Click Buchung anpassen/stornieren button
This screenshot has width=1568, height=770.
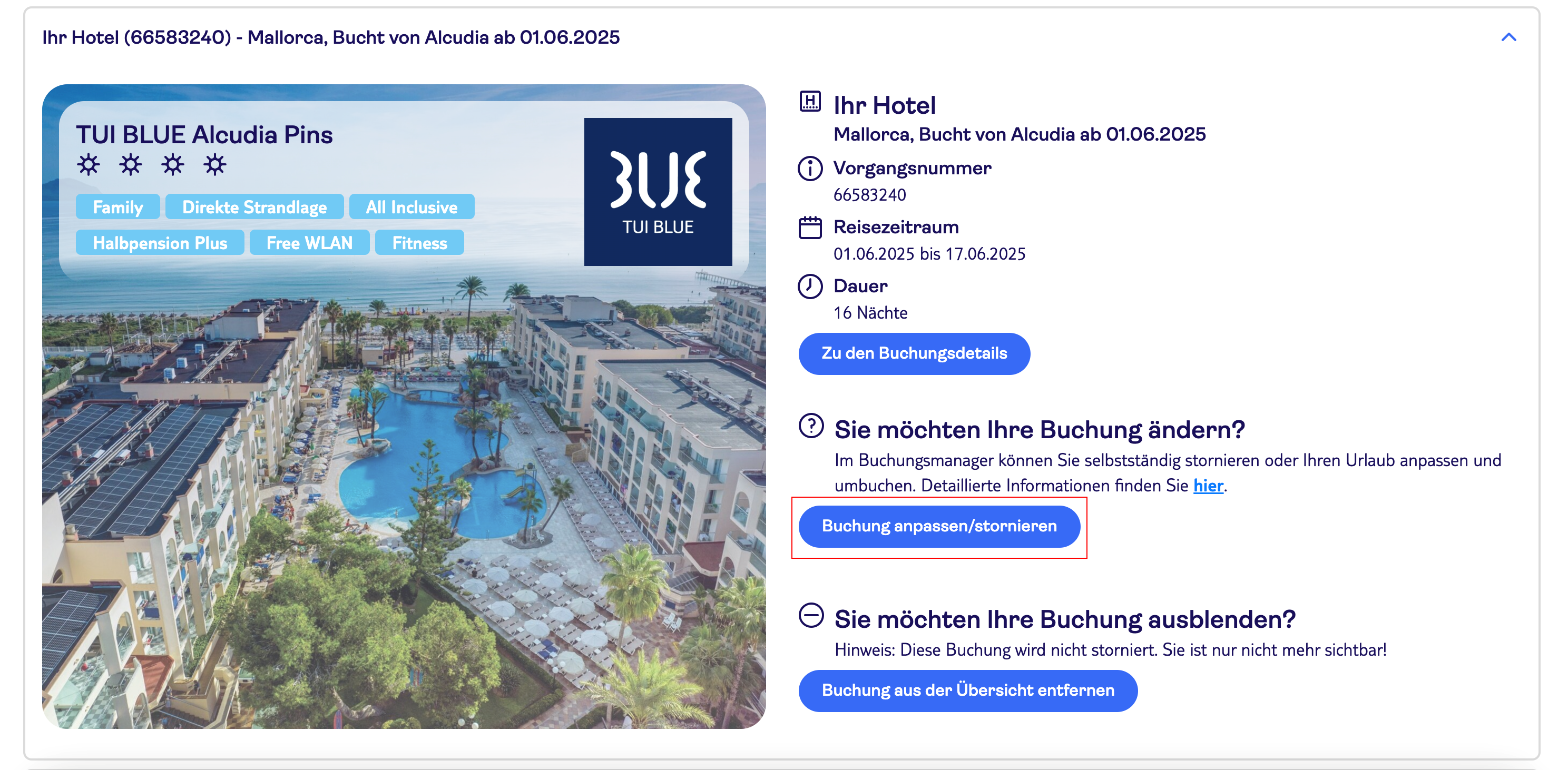938,527
